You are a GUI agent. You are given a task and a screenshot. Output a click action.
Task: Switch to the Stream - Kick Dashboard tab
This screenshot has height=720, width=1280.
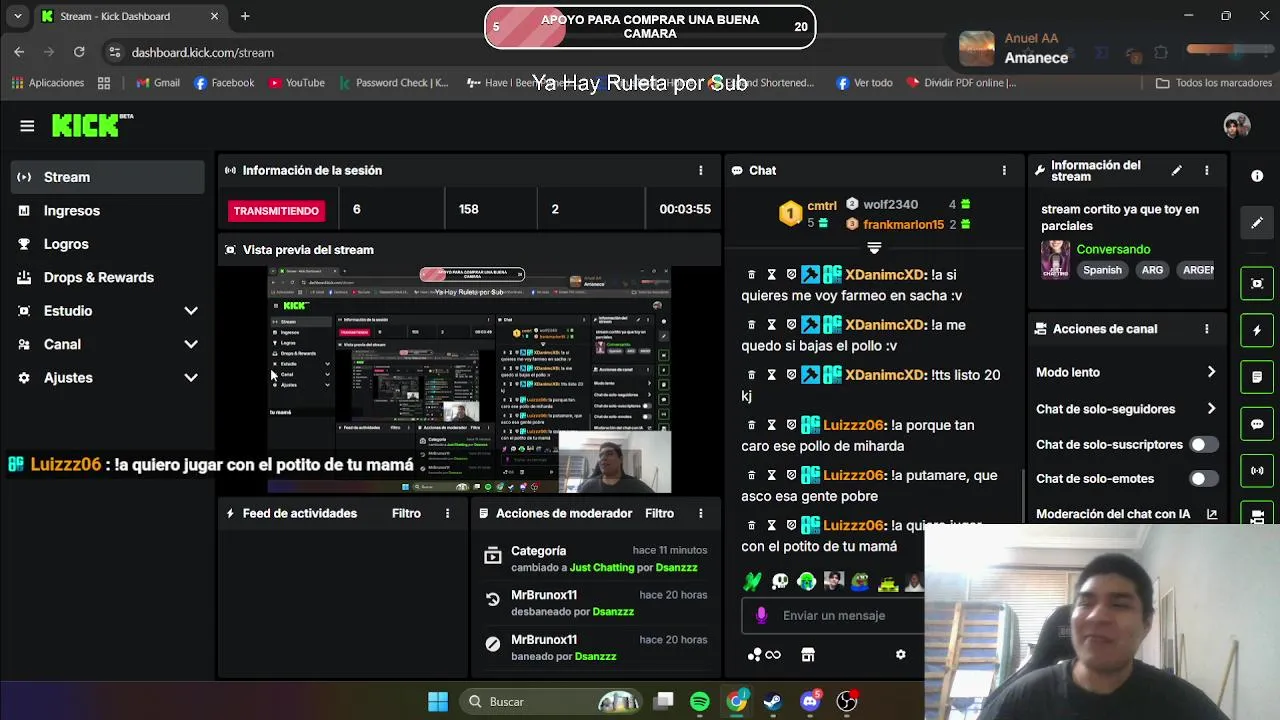point(130,16)
